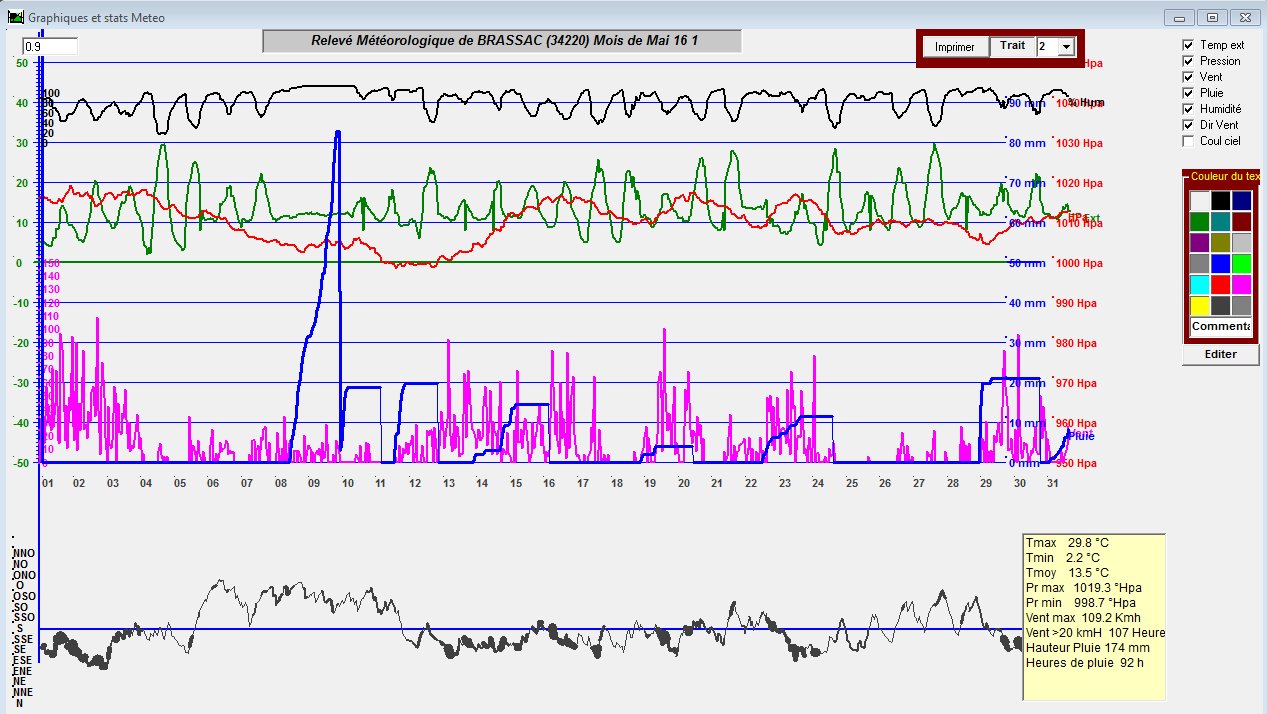This screenshot has width=1267, height=714.
Task: Pick the red color swatch
Action: tap(1220, 284)
